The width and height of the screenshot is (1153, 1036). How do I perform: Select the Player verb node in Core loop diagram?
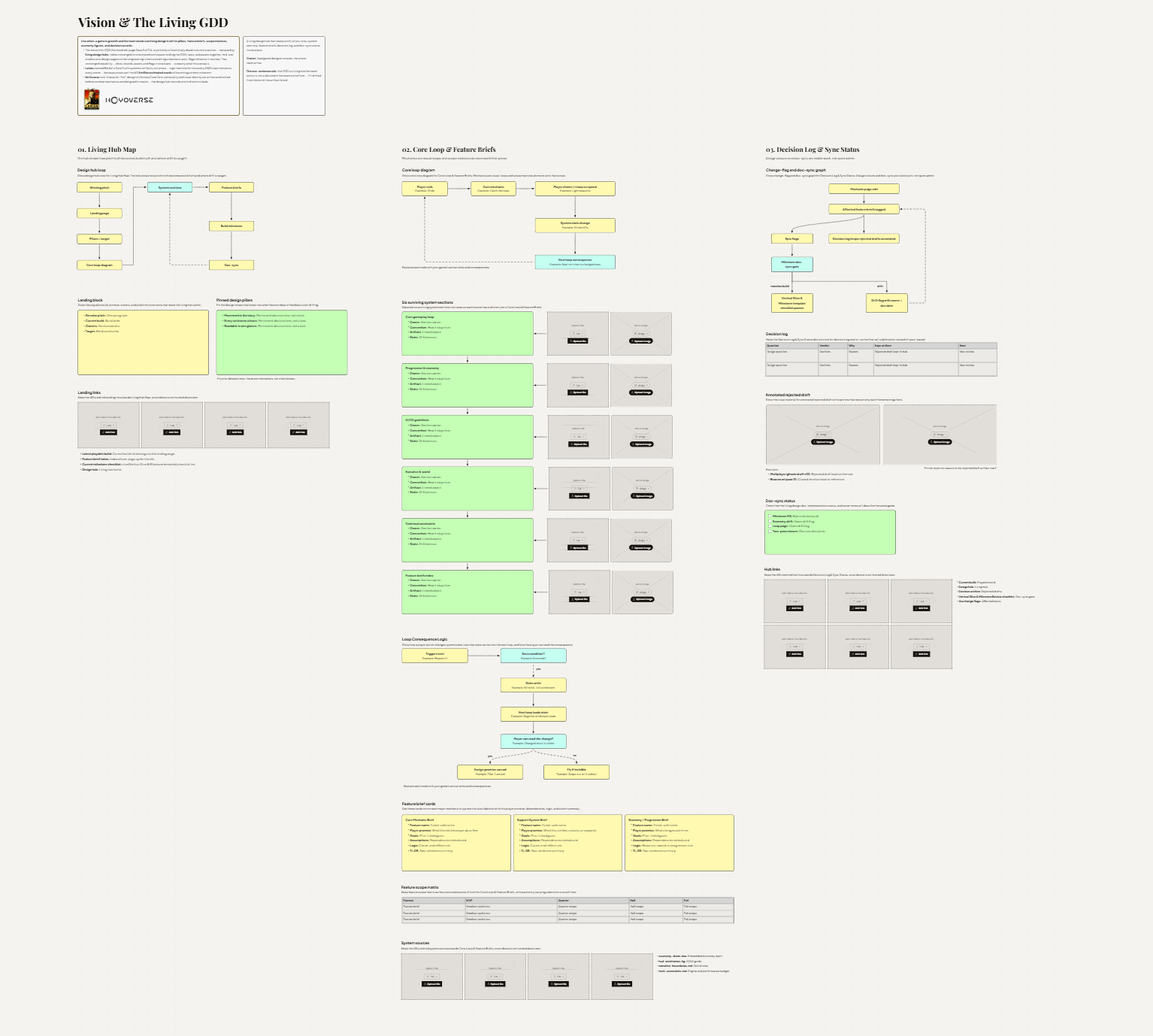click(425, 189)
